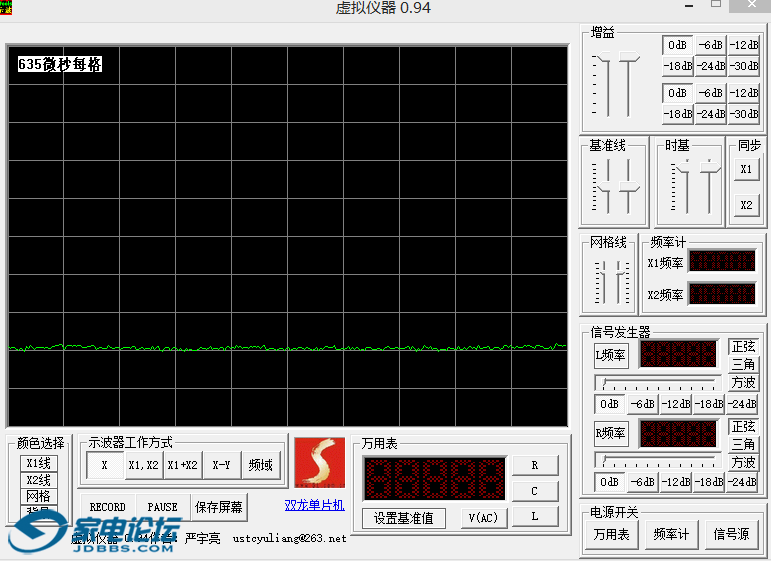Select multimeter R resistance mode
This screenshot has width=771, height=561.
tap(535, 466)
